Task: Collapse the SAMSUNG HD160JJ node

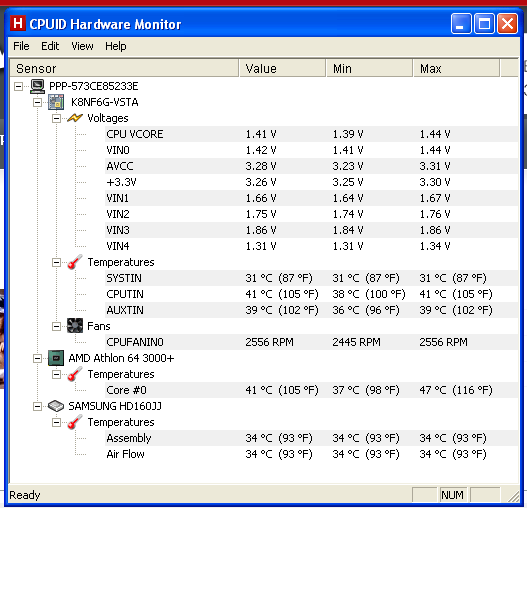Action: click(38, 406)
